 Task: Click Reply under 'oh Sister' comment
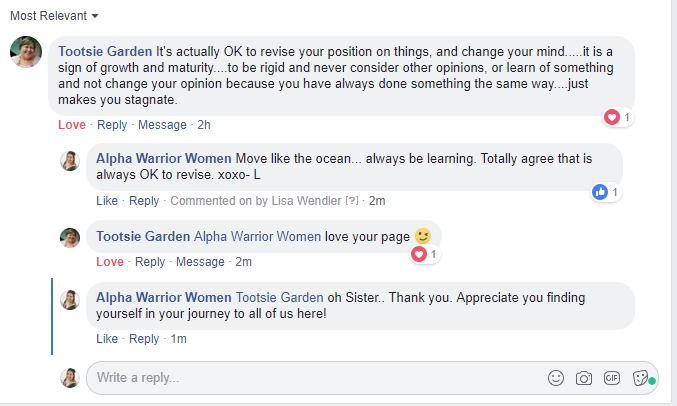click(144, 339)
